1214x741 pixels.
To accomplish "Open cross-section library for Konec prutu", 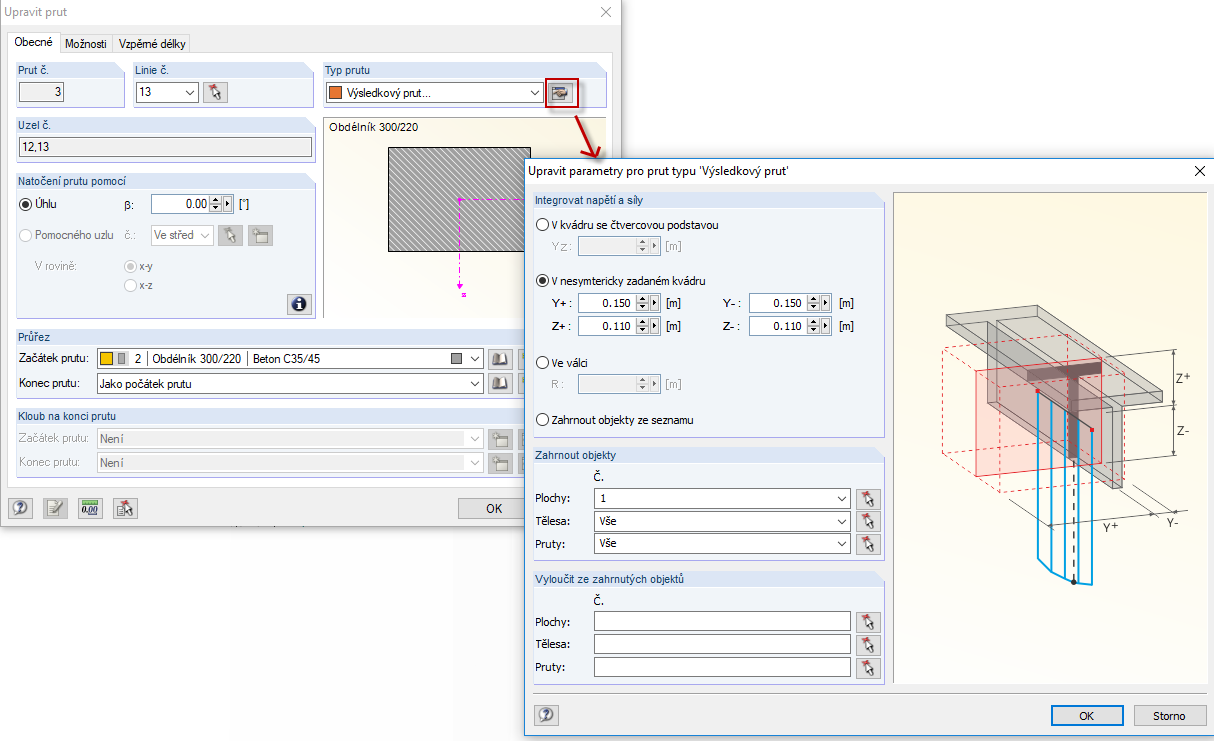I will 500,383.
